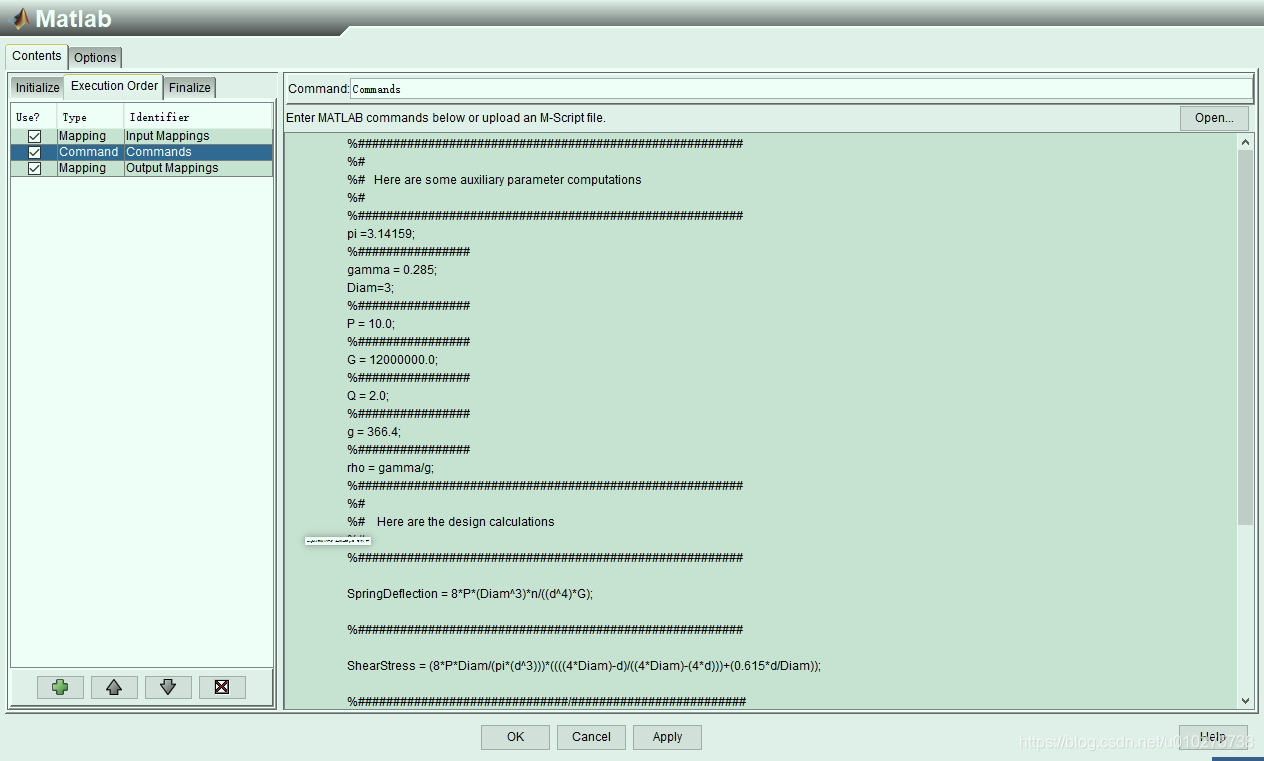Viewport: 1264px width, 761px height.
Task: Open the Initialize tab
Action: [37, 88]
